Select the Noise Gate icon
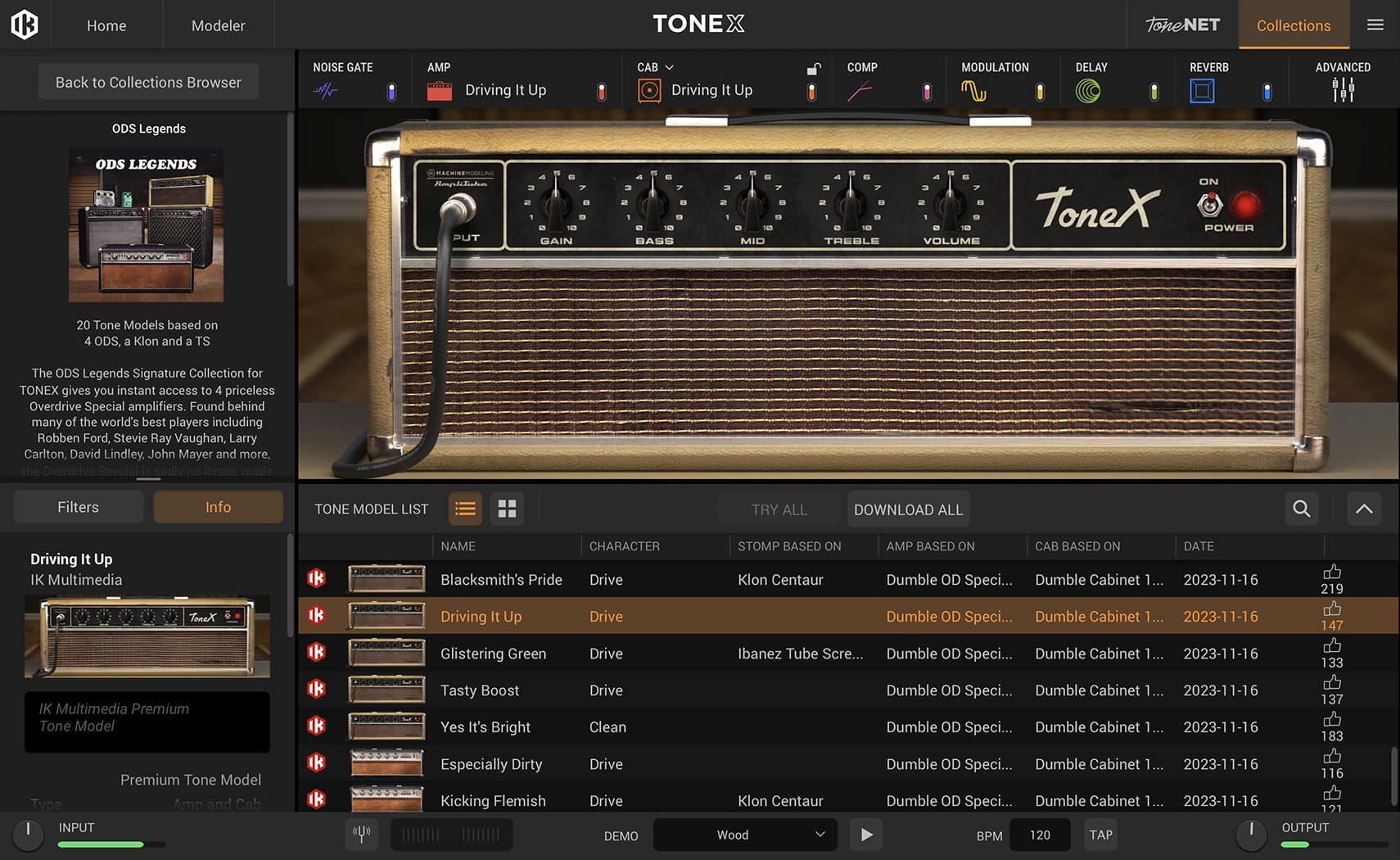 [327, 90]
